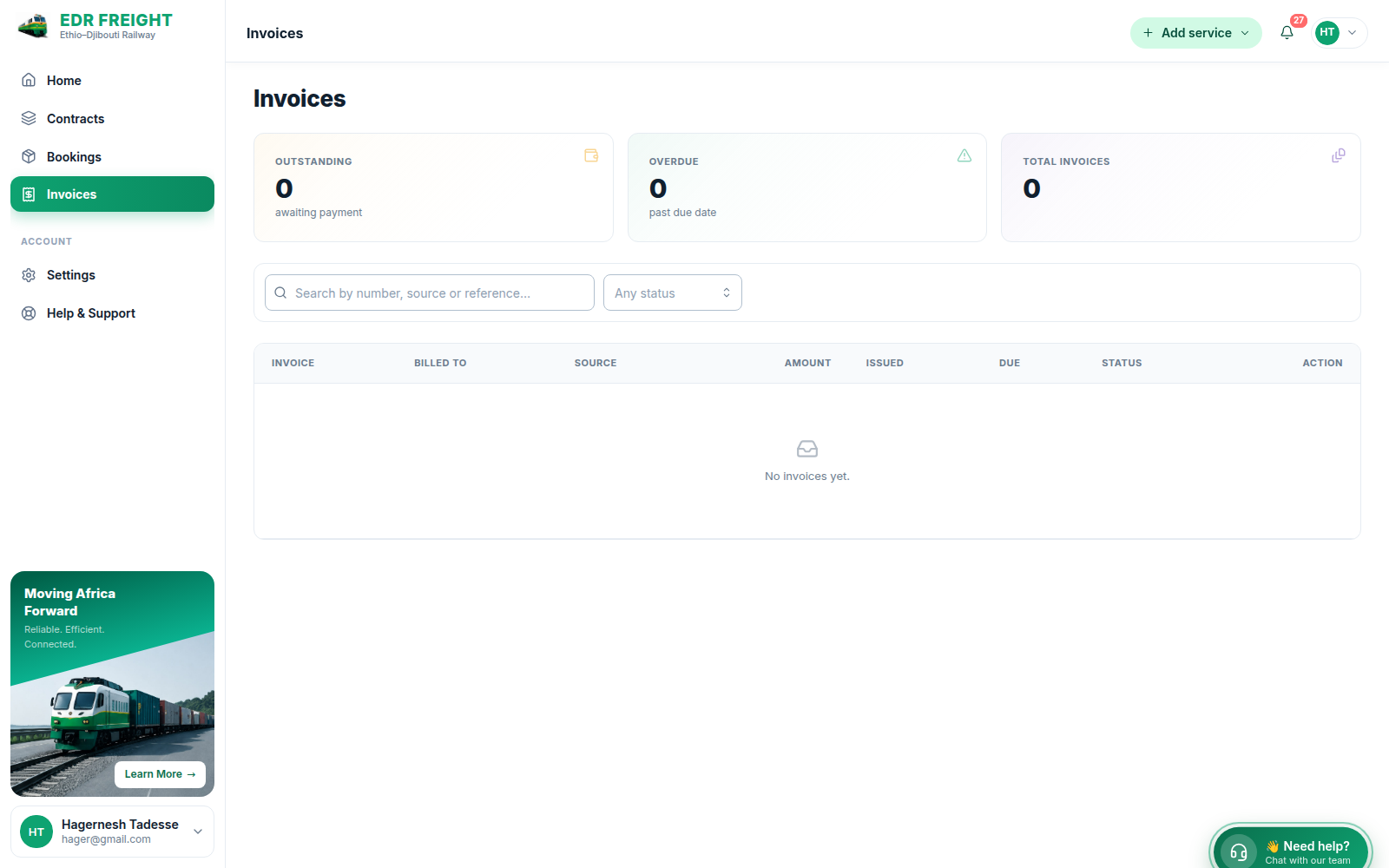Click the Bookings box icon

click(29, 156)
